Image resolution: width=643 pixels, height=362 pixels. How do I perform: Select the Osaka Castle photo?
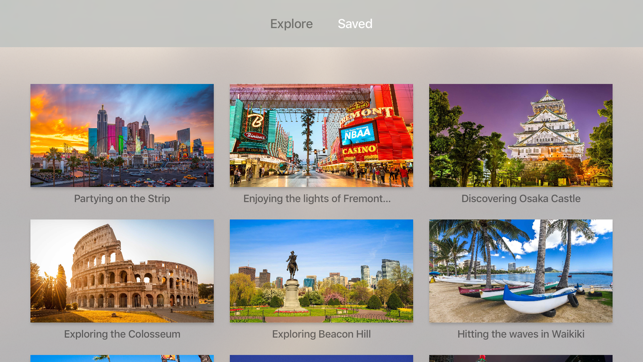click(521, 135)
